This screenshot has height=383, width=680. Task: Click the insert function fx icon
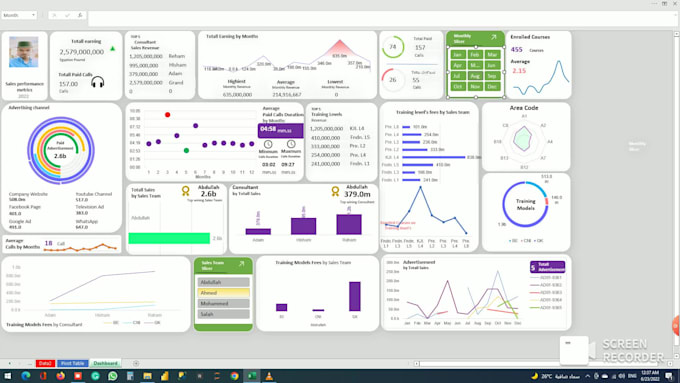(80, 15)
